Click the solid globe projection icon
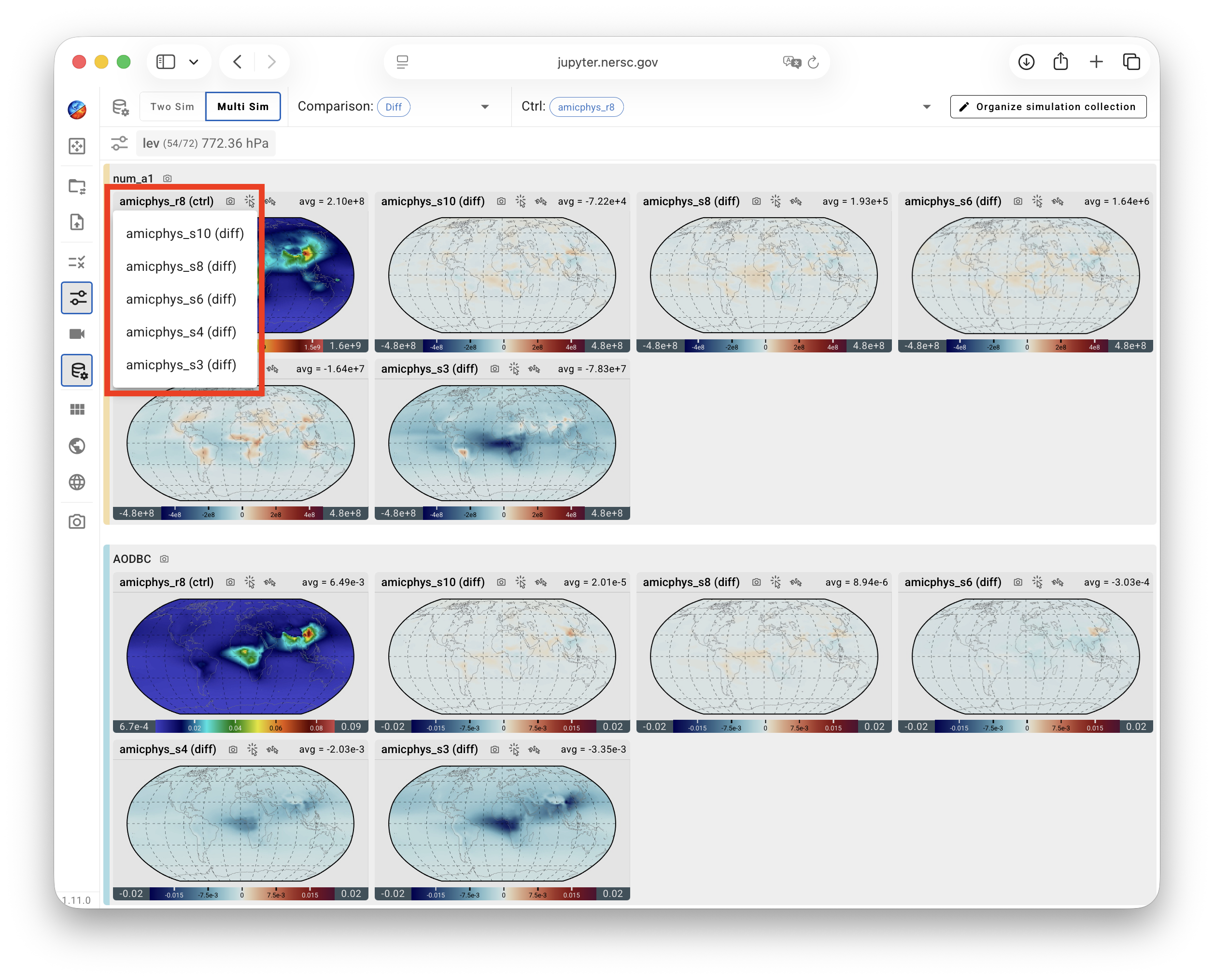The width and height of the screenshot is (1214, 980). click(x=77, y=446)
